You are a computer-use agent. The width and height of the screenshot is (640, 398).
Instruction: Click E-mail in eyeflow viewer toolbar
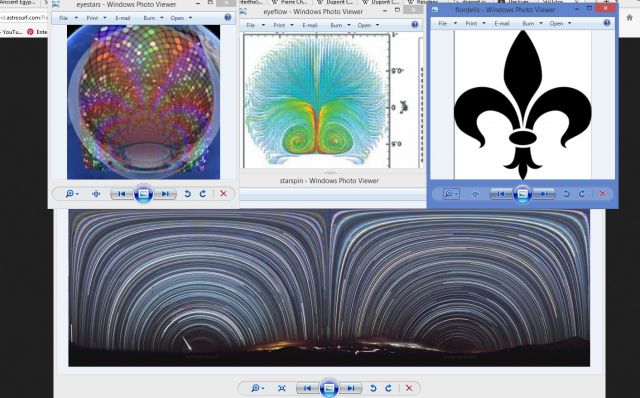(310, 25)
